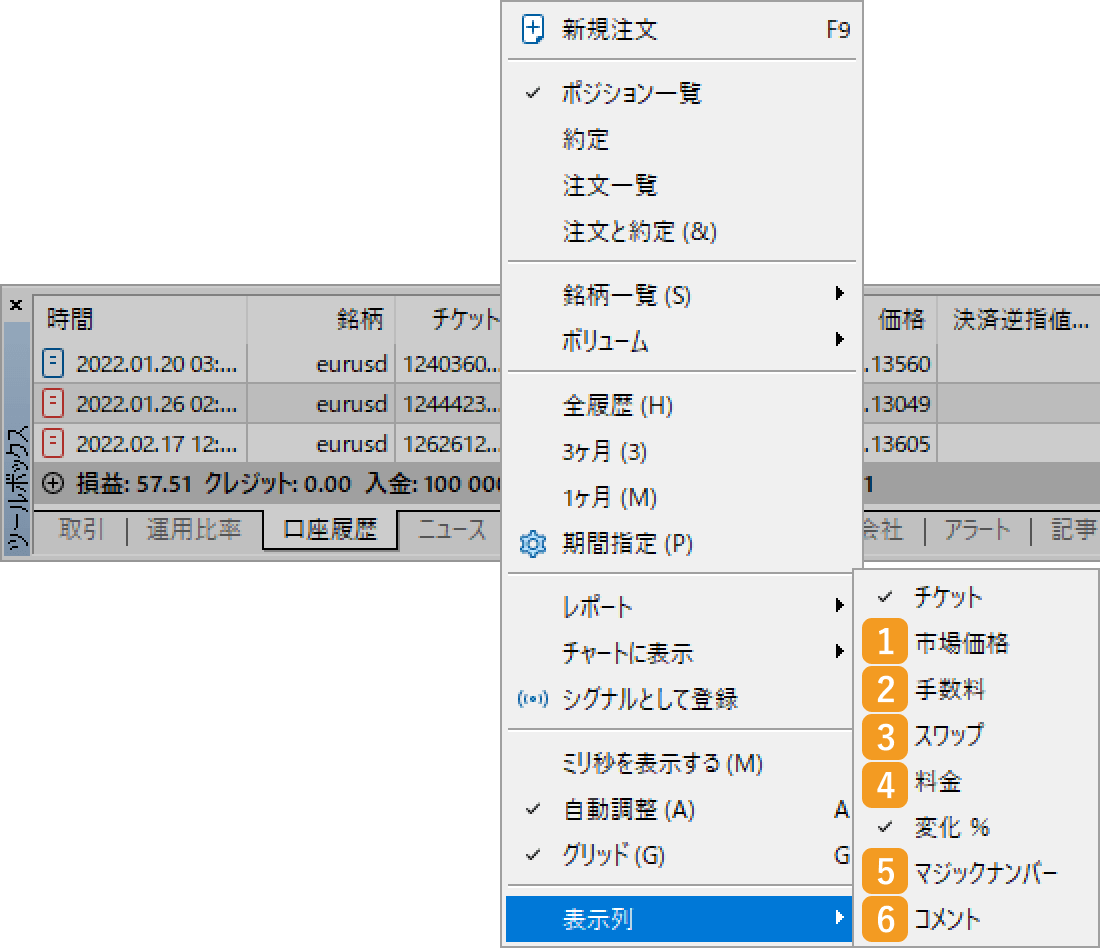Switch to アラート tab
1100x948 pixels.
pyautogui.click(x=977, y=529)
